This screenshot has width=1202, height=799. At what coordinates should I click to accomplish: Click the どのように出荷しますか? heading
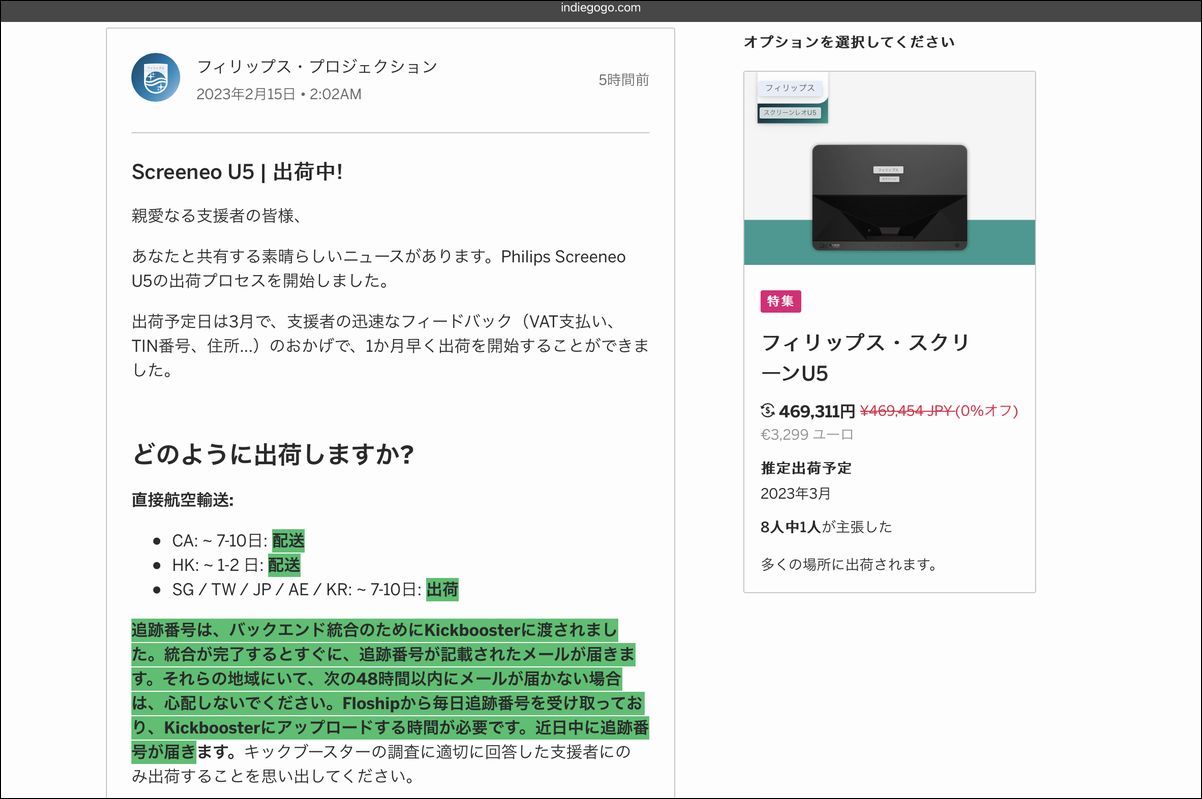[x=273, y=455]
